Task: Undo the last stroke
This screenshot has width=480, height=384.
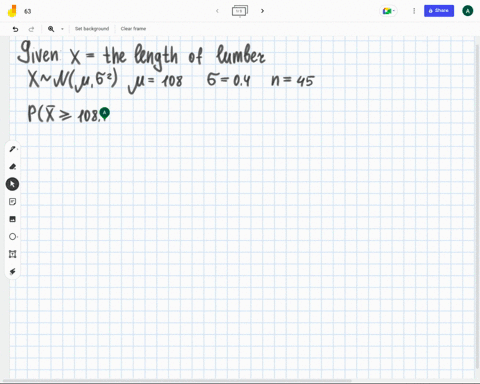Action: 15,29
